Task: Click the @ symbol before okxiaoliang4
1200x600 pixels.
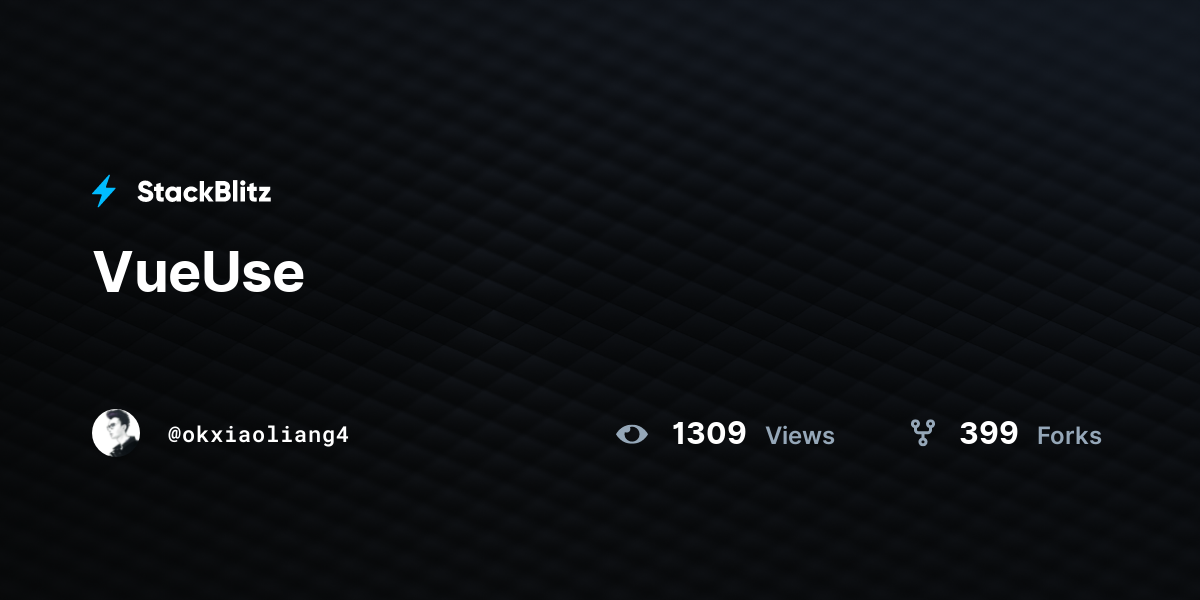Action: [x=174, y=435]
